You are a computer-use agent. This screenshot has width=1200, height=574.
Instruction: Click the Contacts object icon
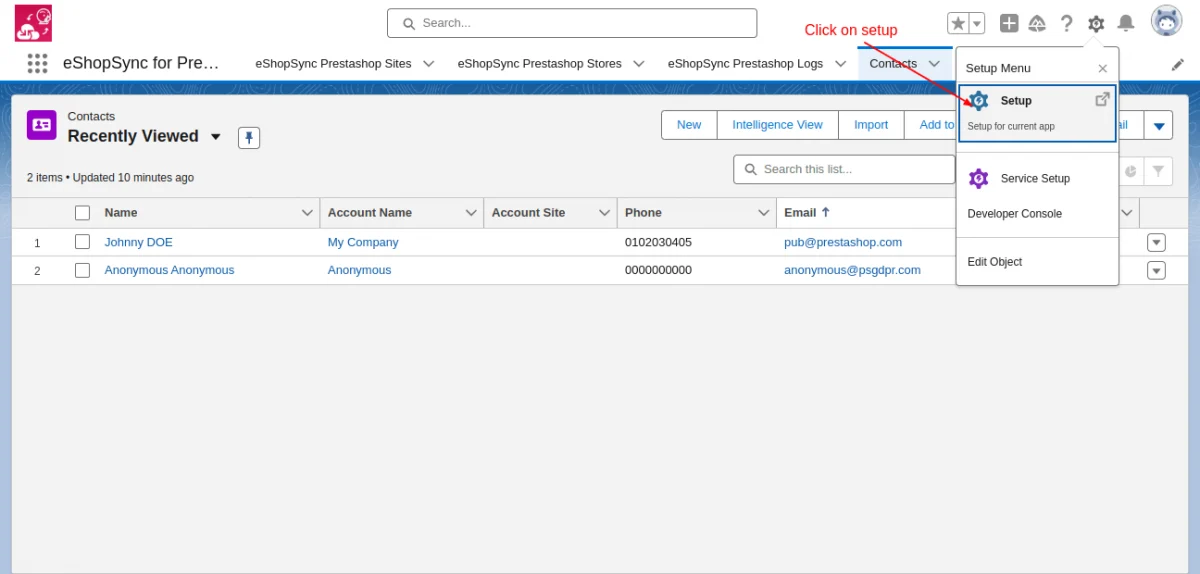pyautogui.click(x=41, y=125)
